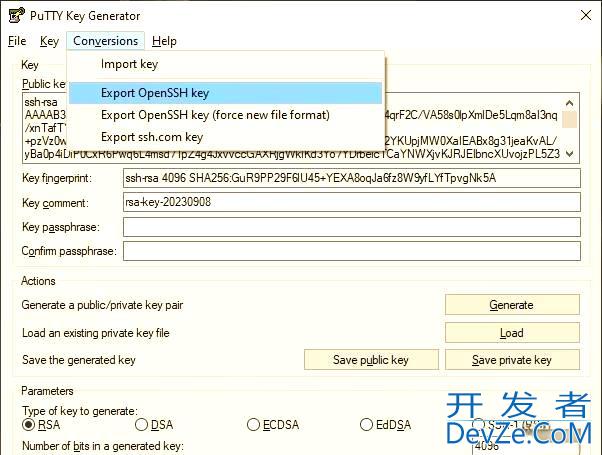Click inside the Key fingerprint field
602x455 pixels.
[352, 178]
